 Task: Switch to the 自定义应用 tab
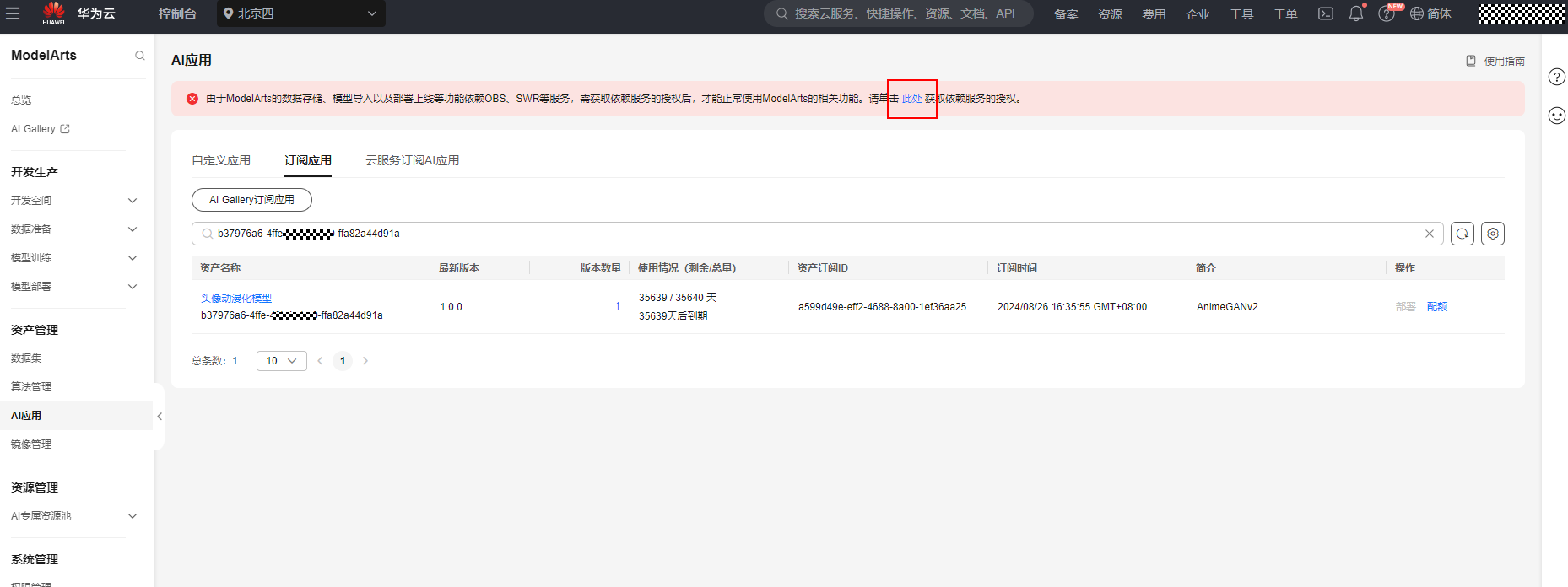(221, 160)
